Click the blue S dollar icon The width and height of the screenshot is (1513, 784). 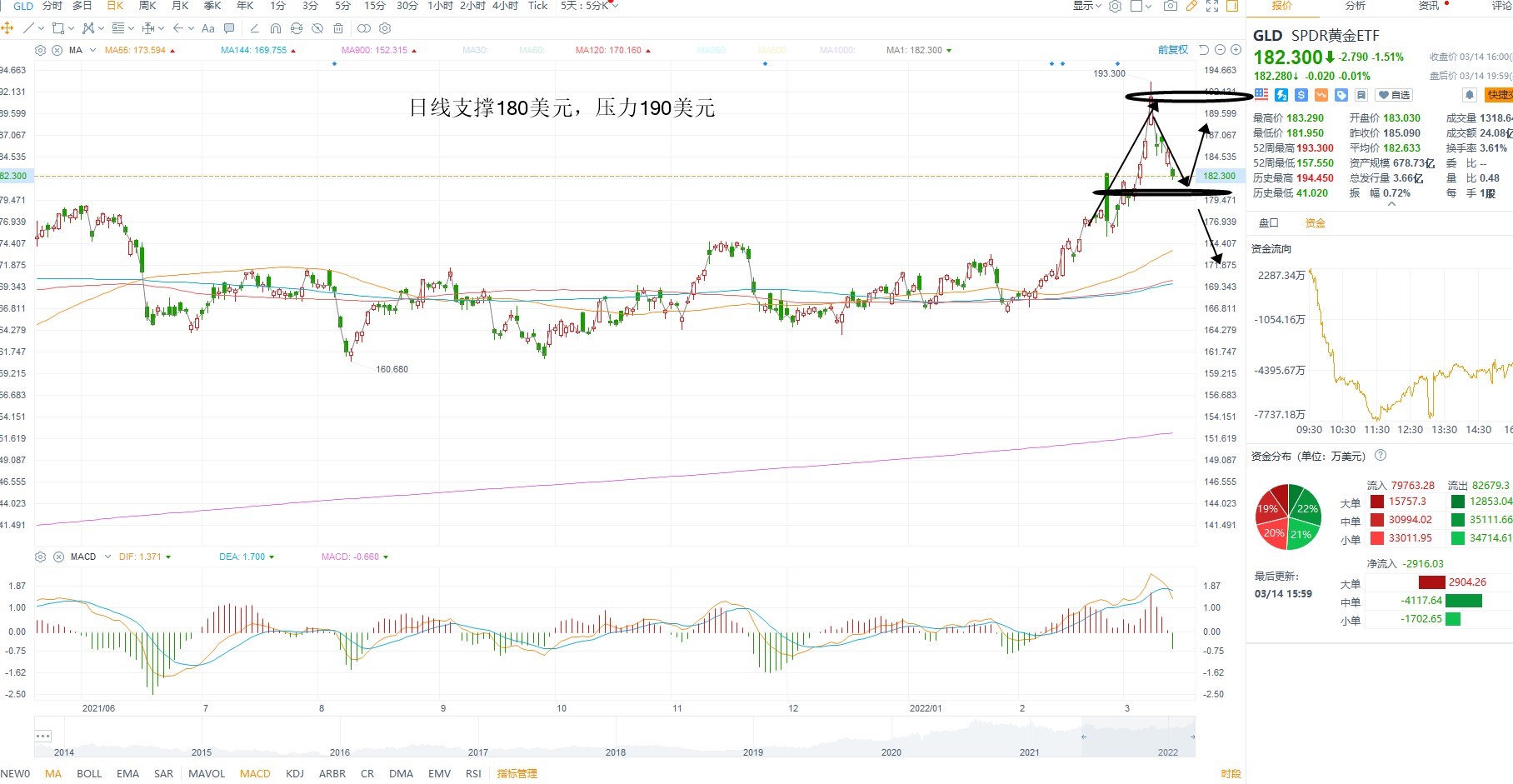coord(1301,95)
